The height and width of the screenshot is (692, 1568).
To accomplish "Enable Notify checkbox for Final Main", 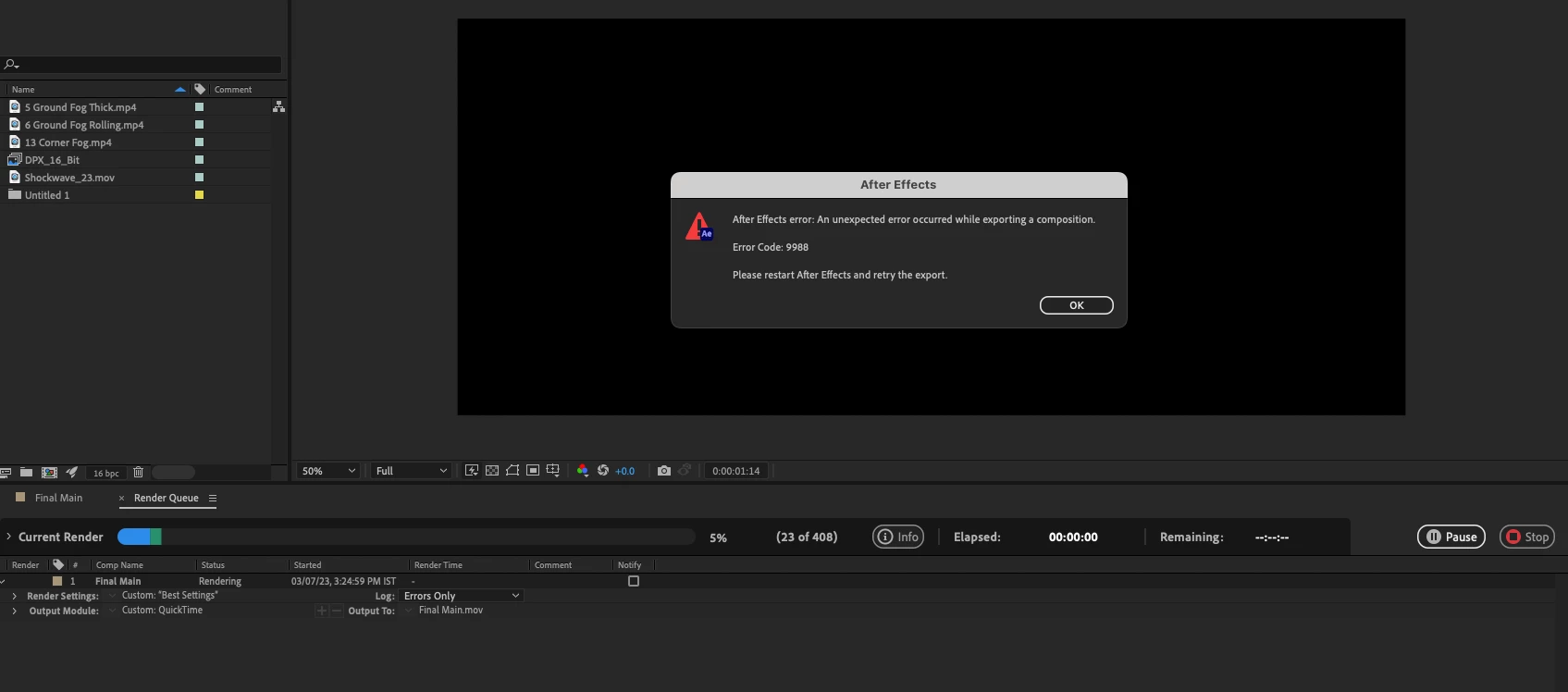I will click(634, 581).
